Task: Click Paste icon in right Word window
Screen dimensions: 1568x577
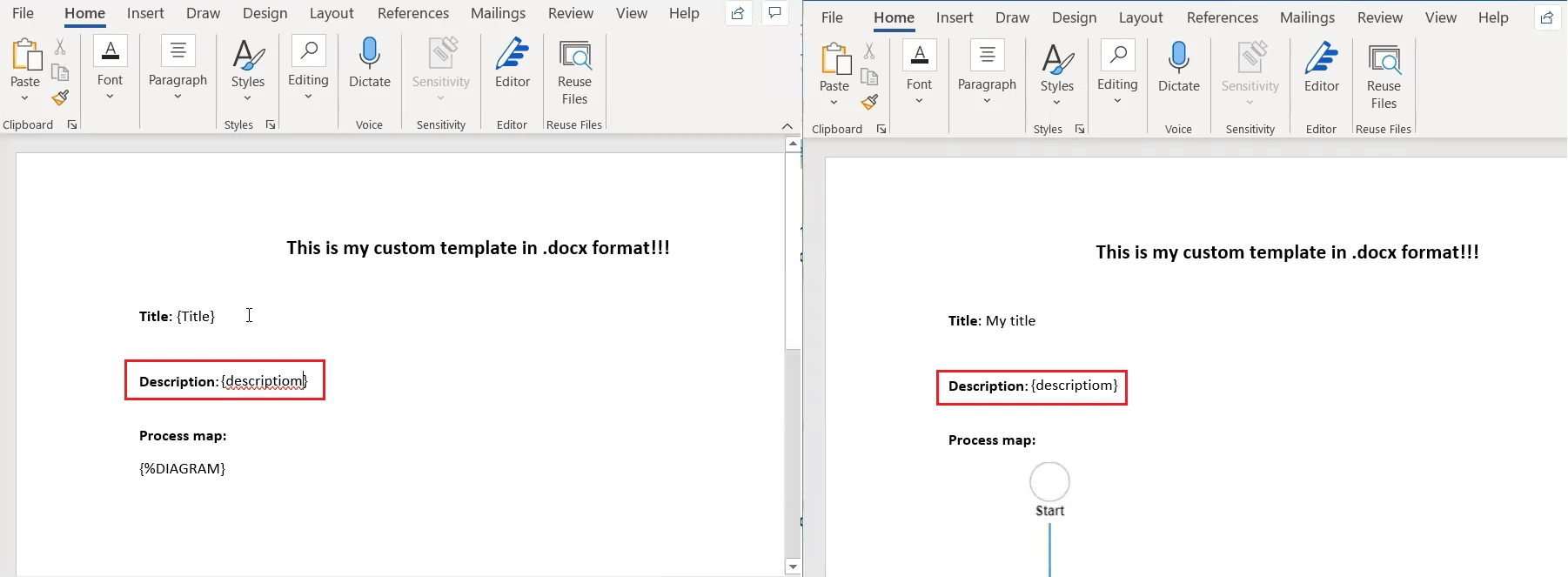Action: click(x=835, y=58)
